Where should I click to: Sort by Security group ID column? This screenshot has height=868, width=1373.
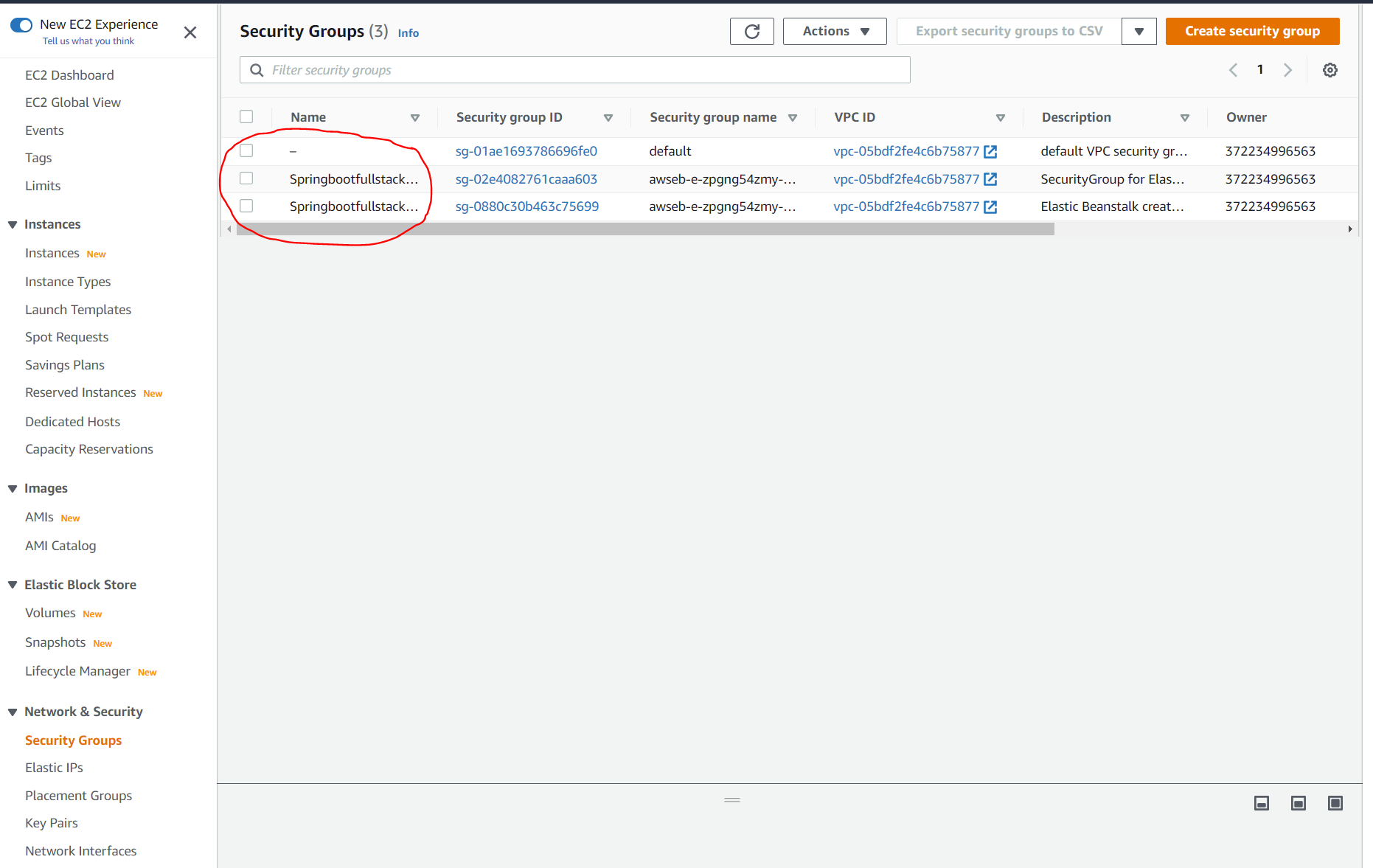pos(608,118)
